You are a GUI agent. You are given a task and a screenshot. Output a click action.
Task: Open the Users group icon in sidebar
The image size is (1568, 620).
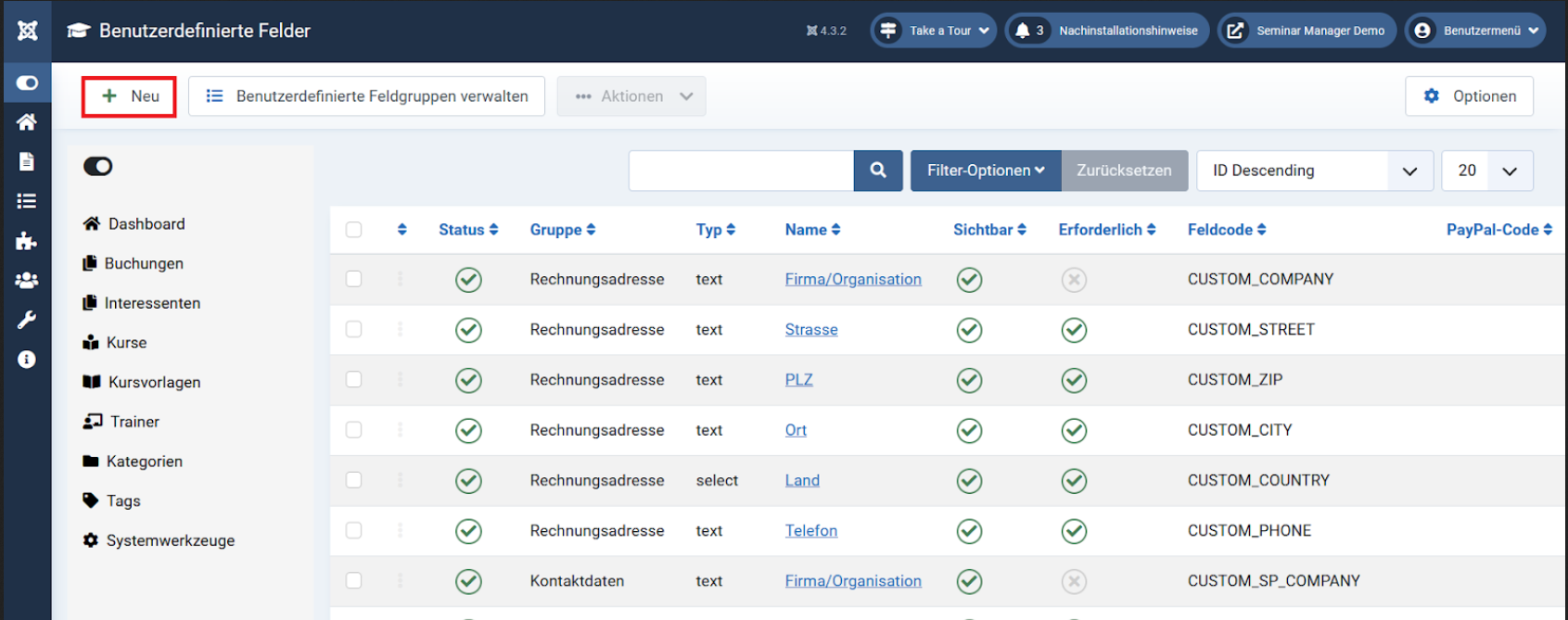(27, 280)
